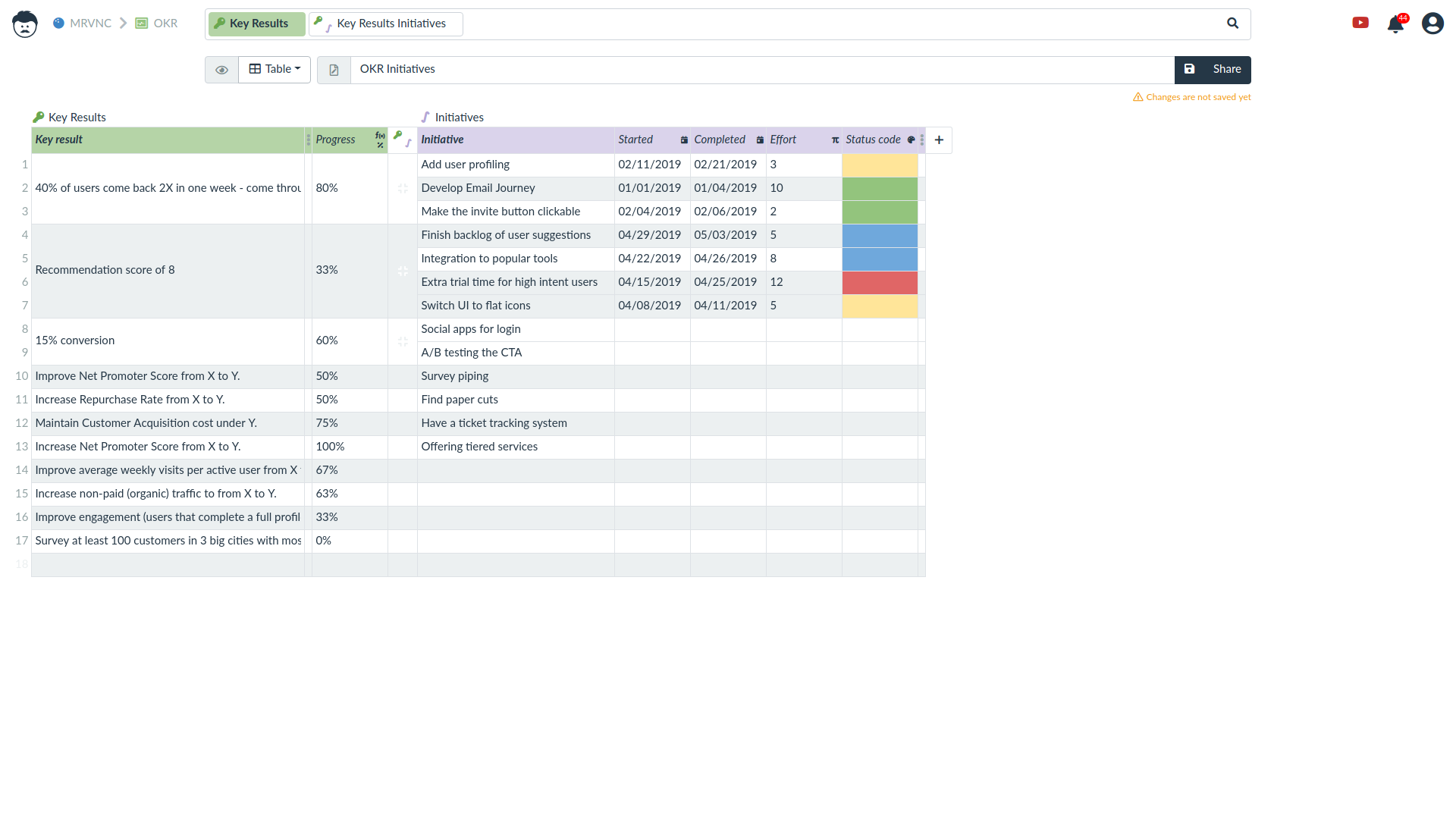Click the YouTube video help icon
Viewport: 1456px width, 819px height.
[x=1360, y=23]
